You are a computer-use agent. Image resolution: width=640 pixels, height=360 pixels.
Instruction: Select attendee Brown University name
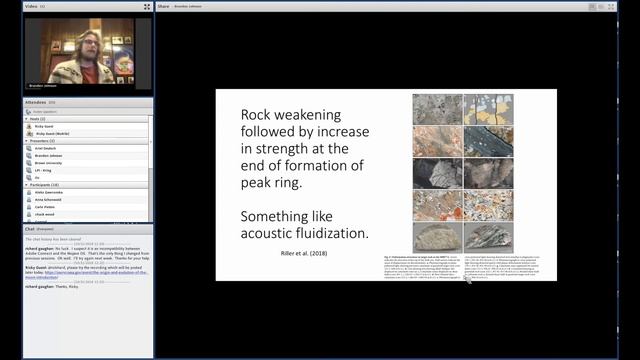click(x=49, y=163)
